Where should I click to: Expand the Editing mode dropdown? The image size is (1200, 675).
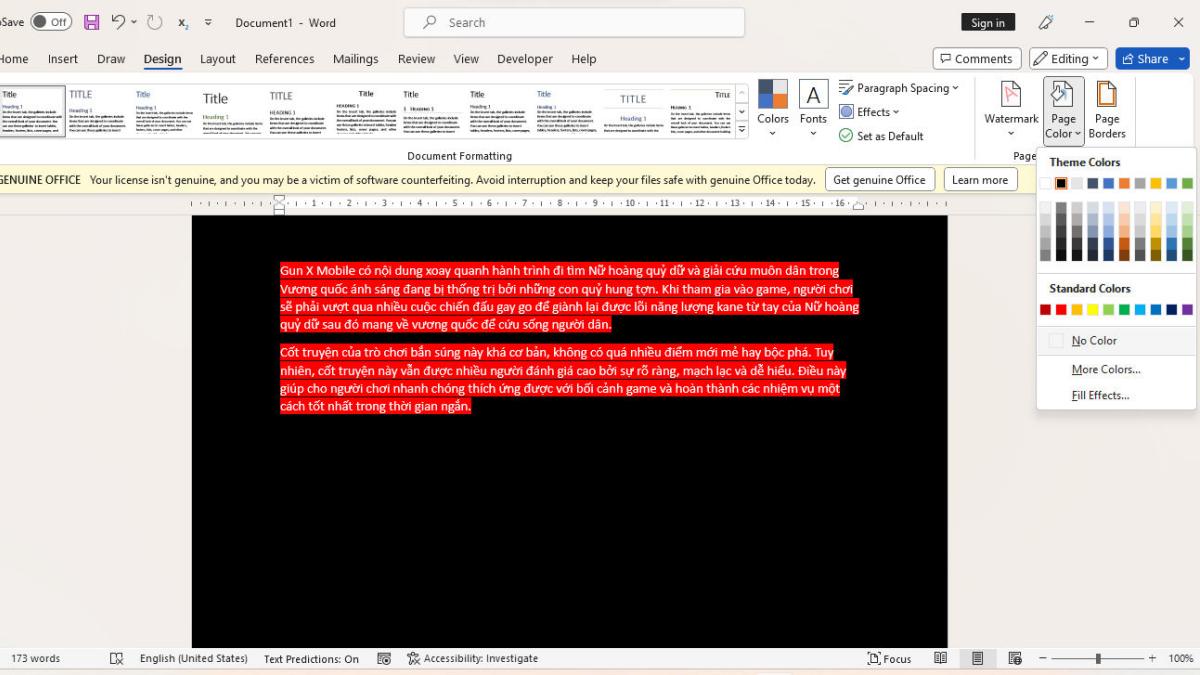(1068, 59)
